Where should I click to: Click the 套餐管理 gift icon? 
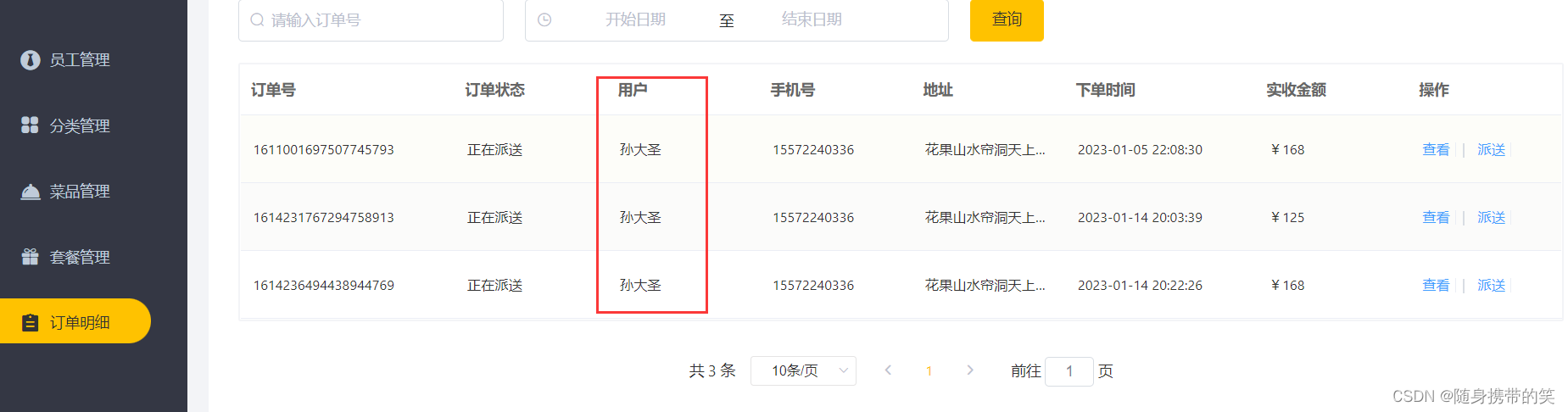[31, 257]
